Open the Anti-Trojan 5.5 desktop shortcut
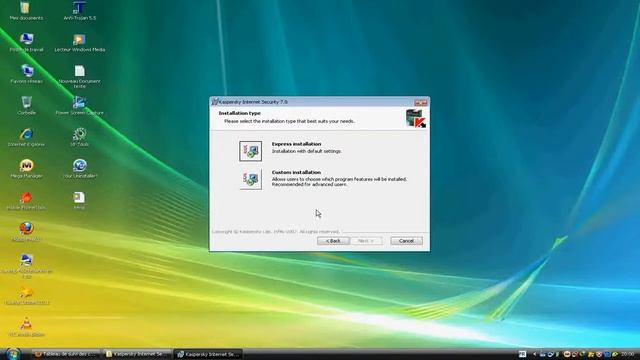Image resolution: width=640 pixels, height=360 pixels. tap(80, 11)
